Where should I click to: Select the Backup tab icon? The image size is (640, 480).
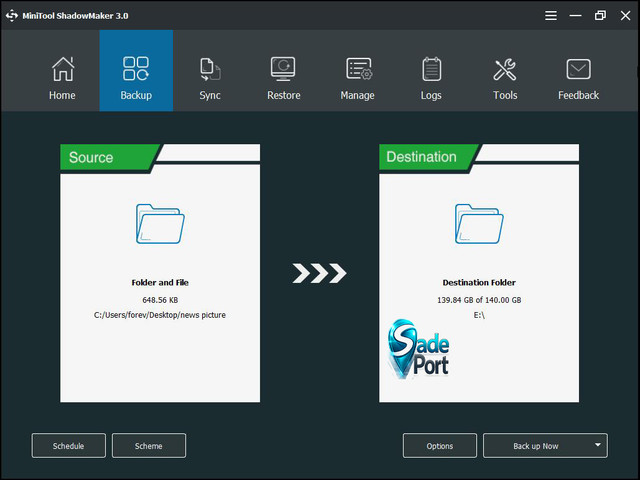click(136, 69)
